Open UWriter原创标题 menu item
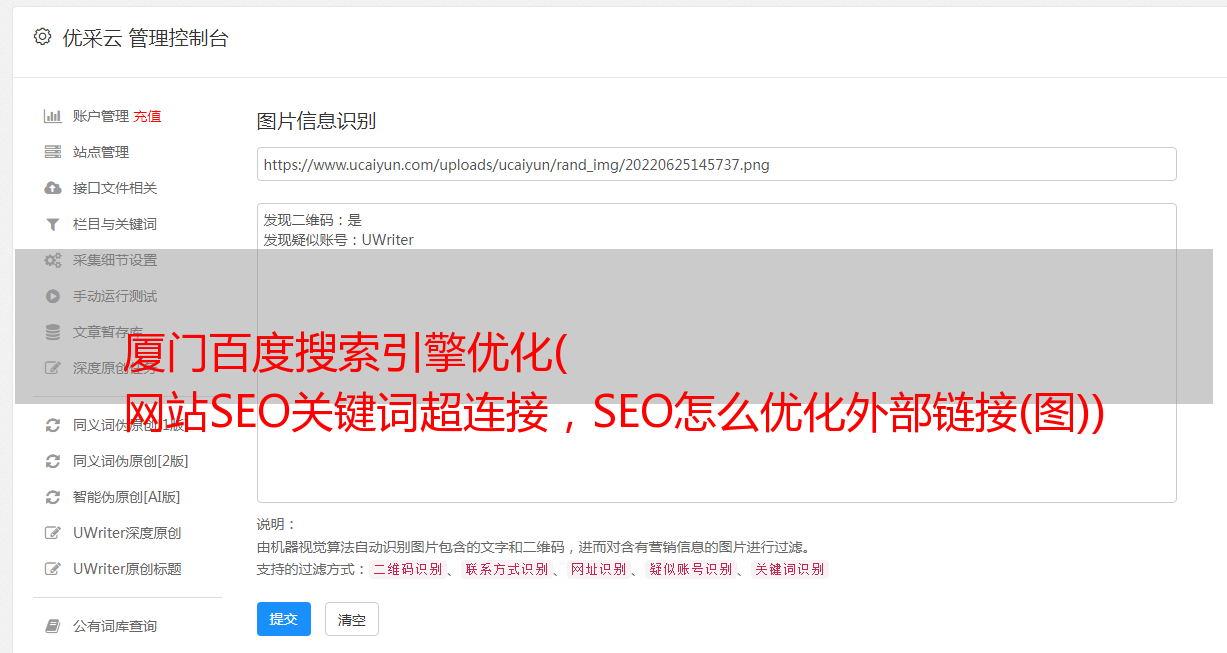Viewport: 1227px width, 653px height. tap(127, 569)
